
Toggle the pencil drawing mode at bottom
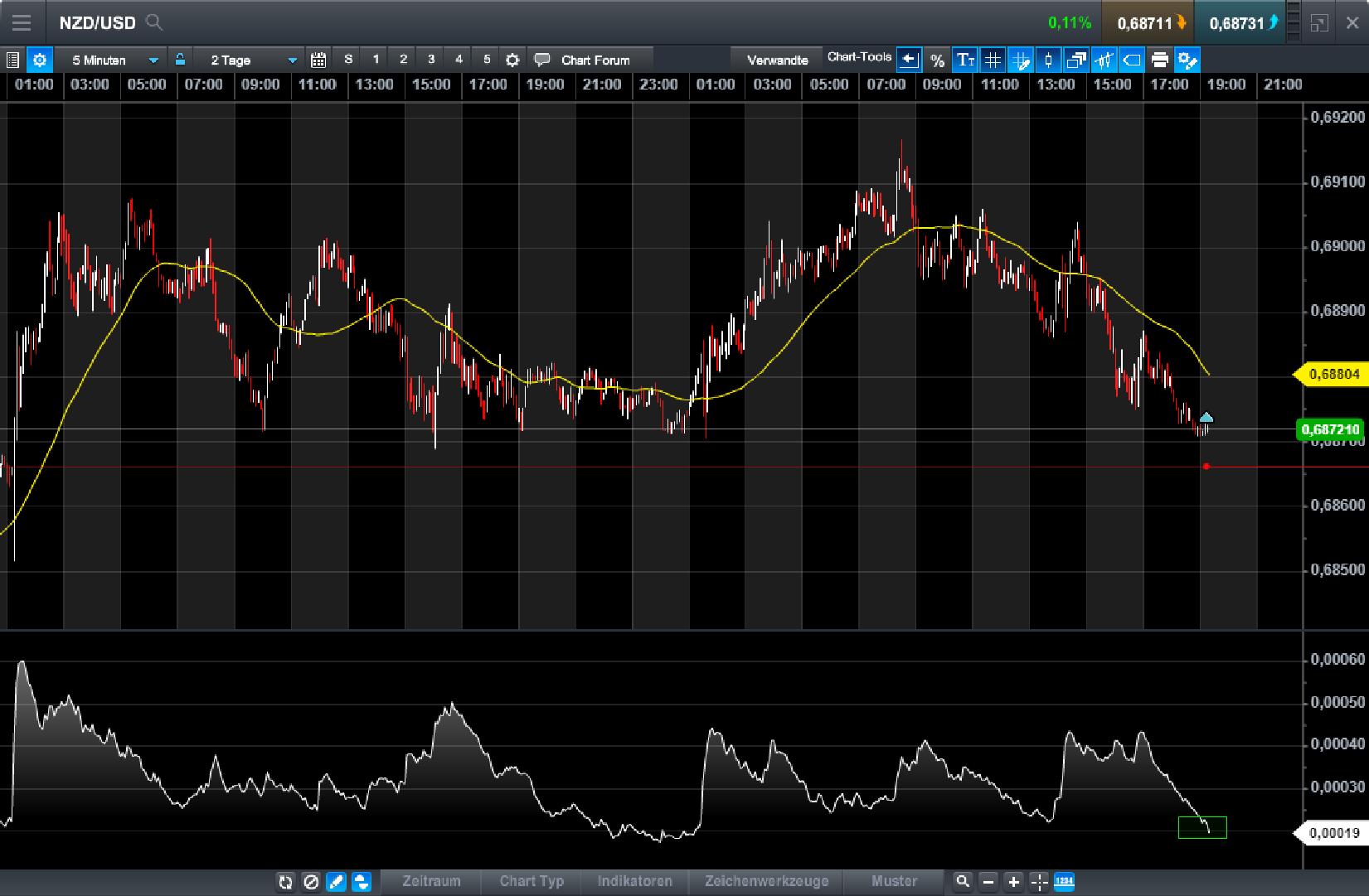(x=336, y=882)
